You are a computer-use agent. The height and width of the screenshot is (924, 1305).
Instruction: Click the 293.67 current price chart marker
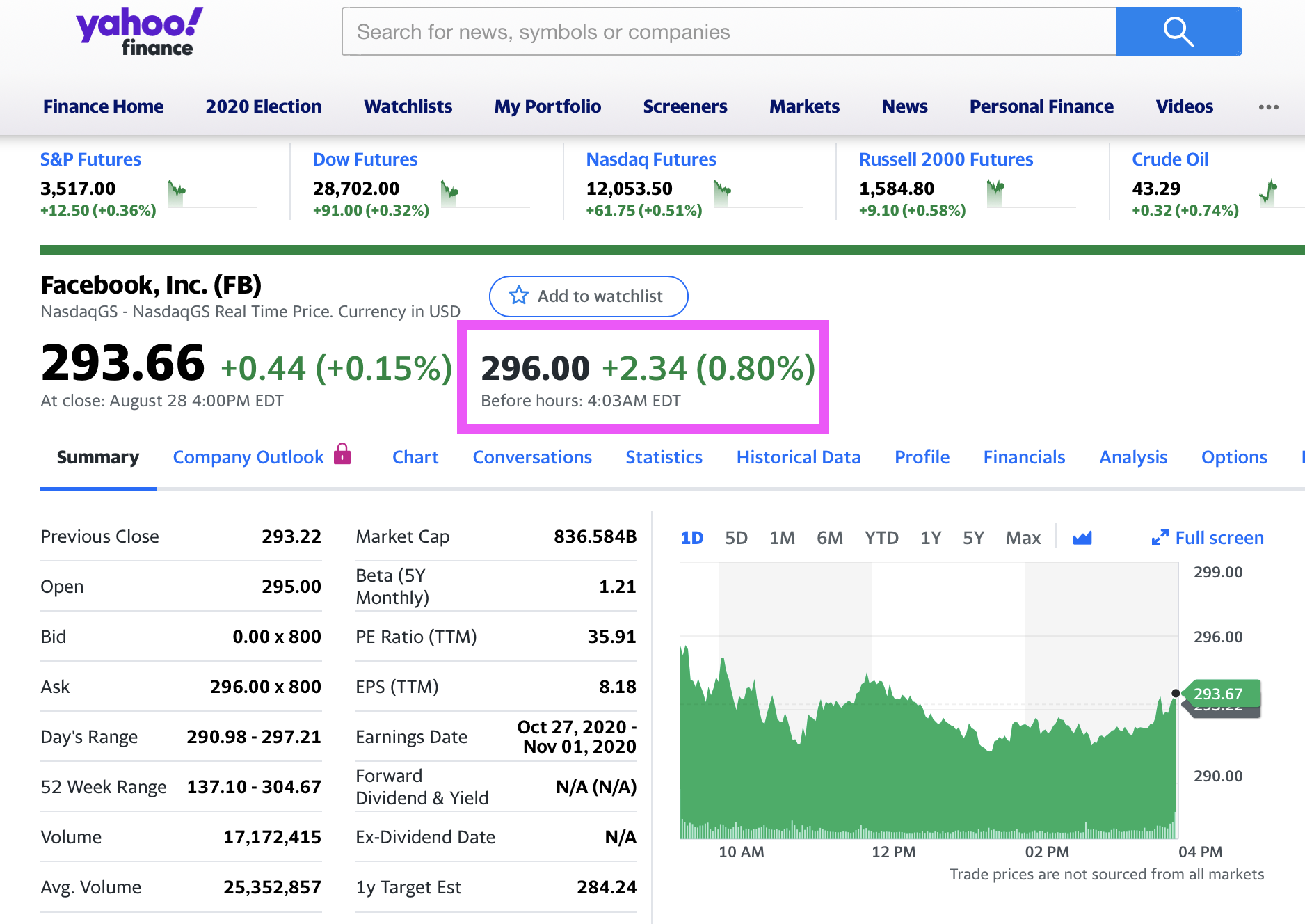1223,694
